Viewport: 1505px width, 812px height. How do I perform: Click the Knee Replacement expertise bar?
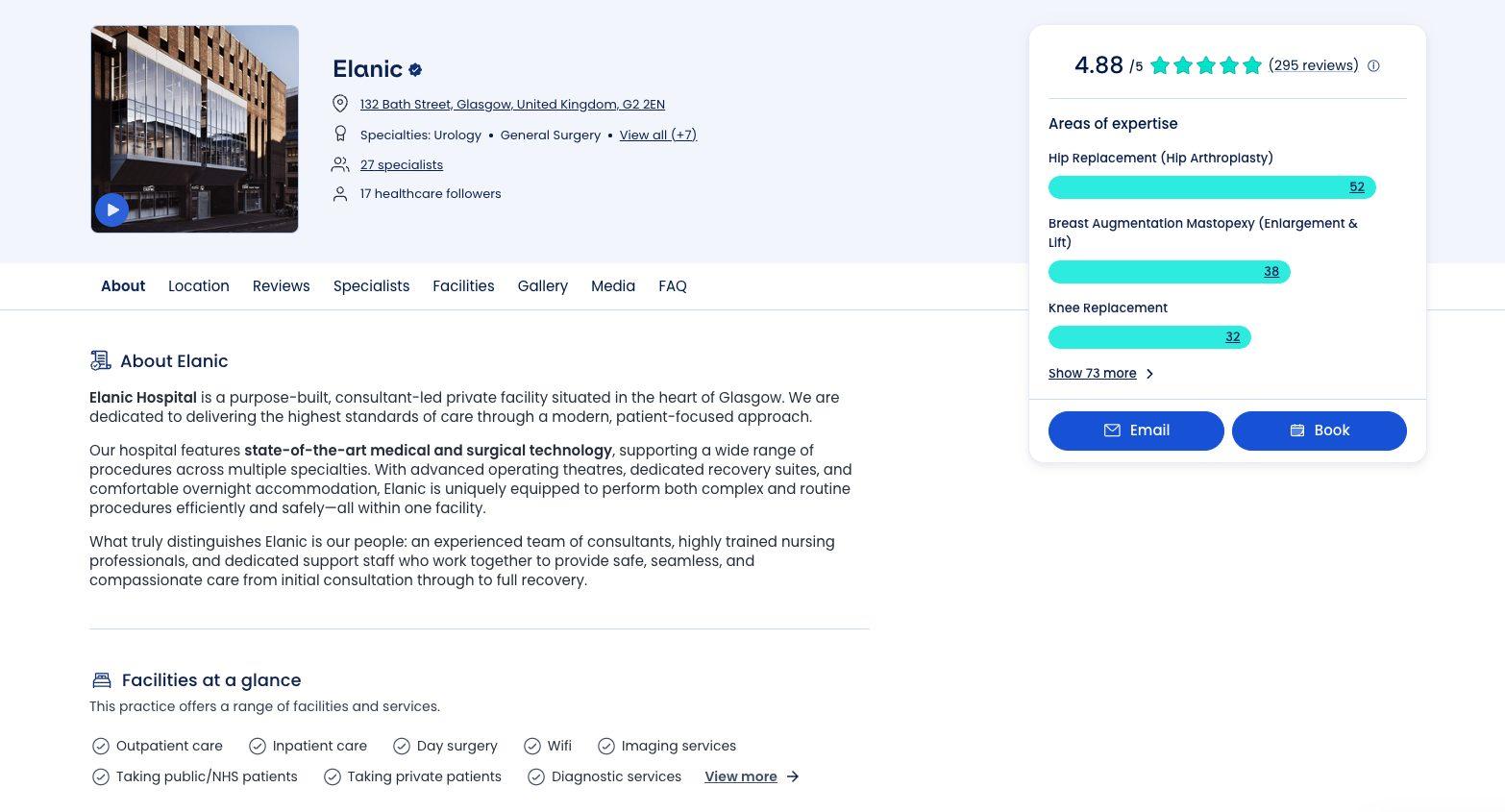(1149, 337)
